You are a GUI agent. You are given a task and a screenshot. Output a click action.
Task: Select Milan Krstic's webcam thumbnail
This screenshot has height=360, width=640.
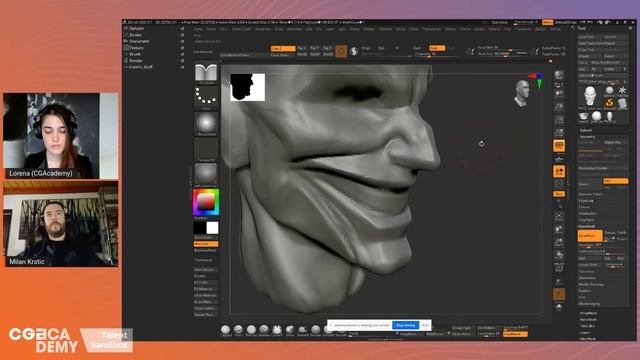coord(61,224)
